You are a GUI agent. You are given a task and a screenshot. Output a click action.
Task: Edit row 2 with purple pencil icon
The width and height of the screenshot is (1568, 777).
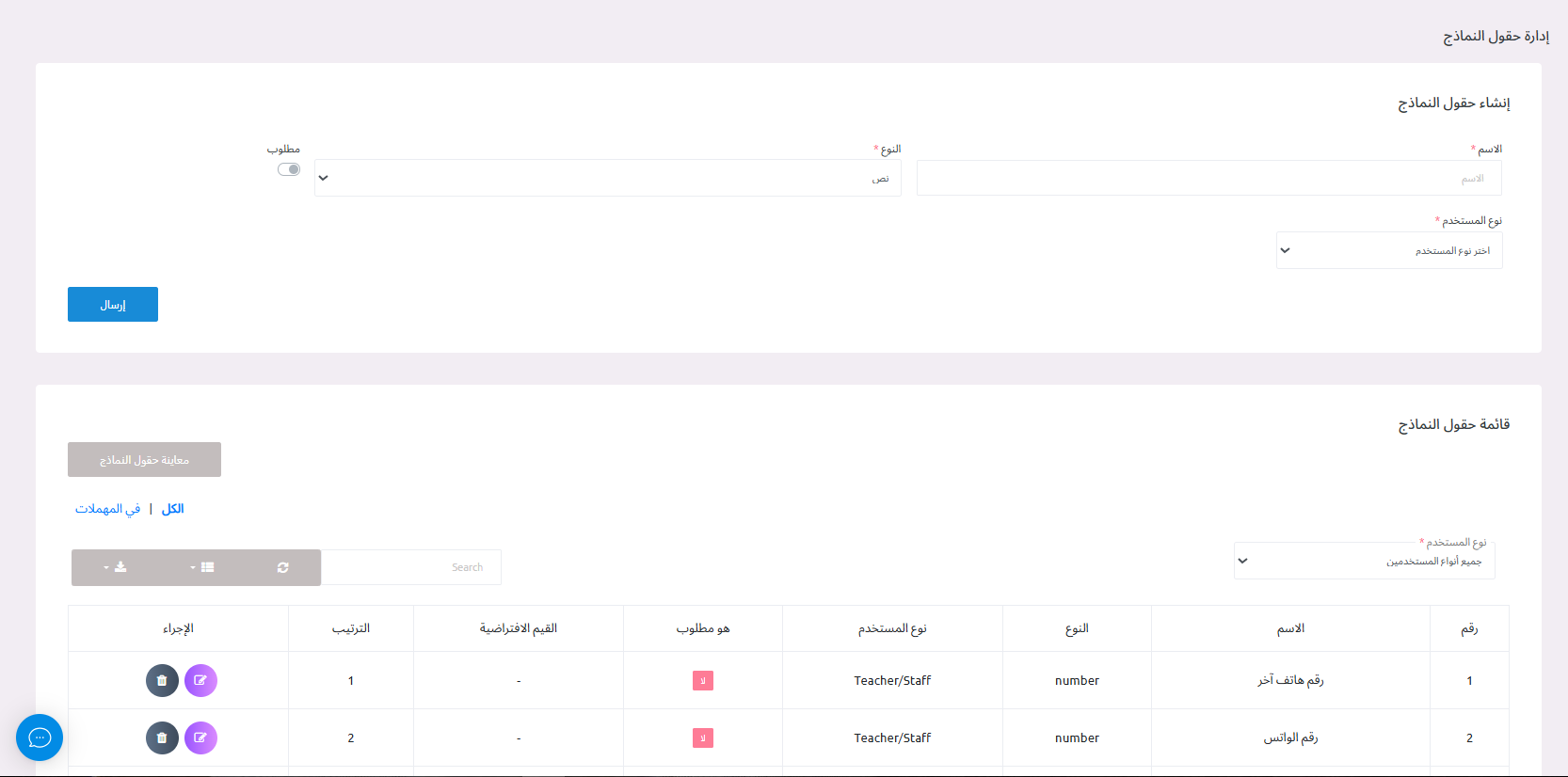click(x=200, y=737)
